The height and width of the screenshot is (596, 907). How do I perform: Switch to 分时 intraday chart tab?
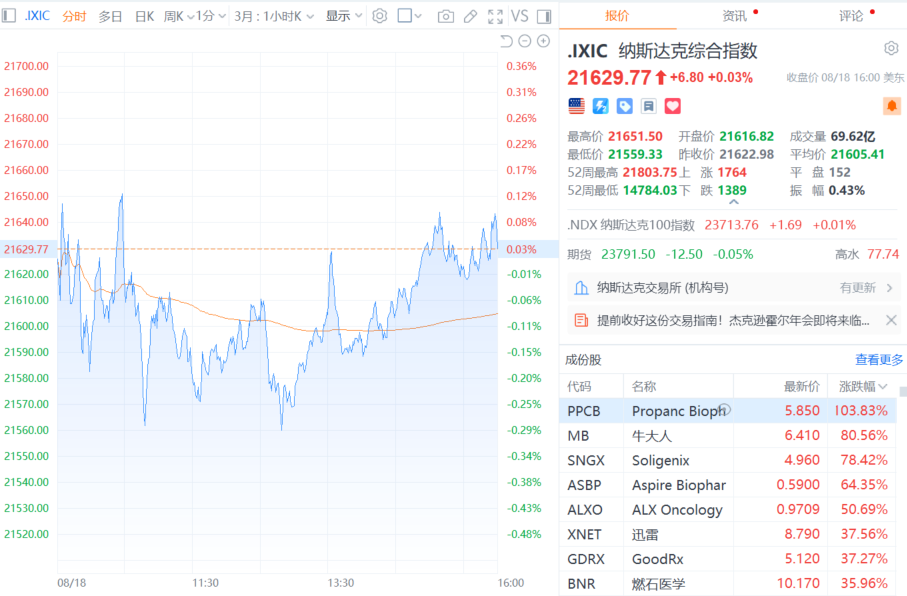(74, 16)
